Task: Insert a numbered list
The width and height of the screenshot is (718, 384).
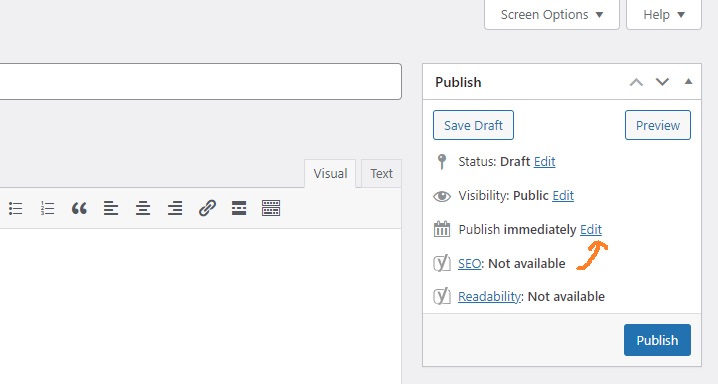Action: (x=47, y=208)
